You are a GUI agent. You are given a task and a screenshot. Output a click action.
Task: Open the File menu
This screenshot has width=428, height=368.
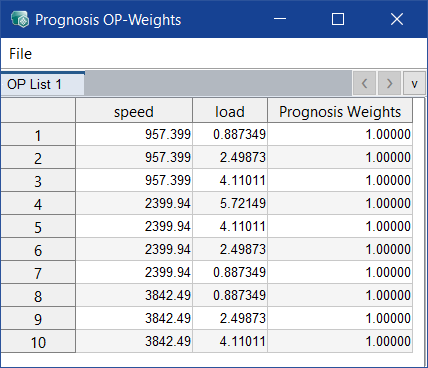tap(20, 54)
